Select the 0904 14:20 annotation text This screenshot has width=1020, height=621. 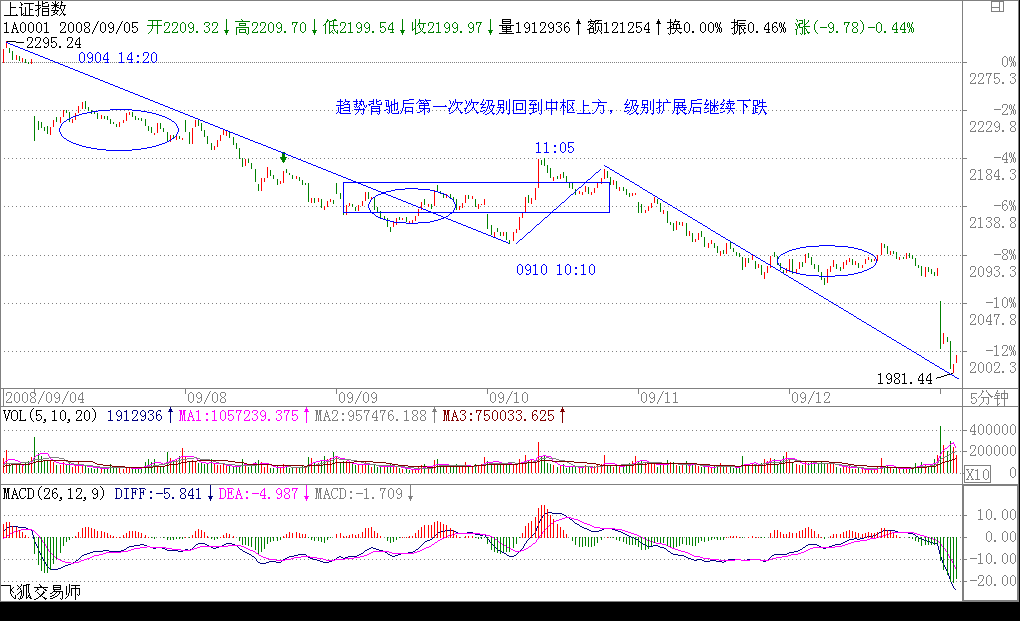pos(118,58)
